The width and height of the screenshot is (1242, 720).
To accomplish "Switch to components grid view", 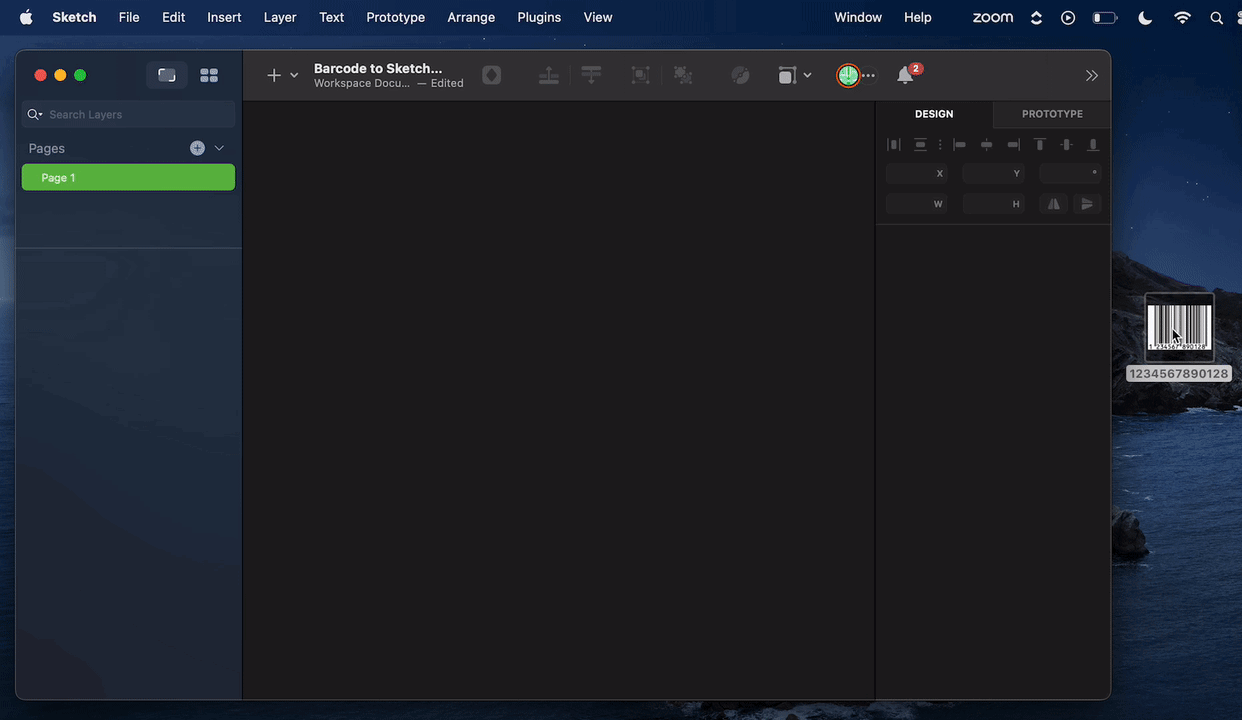I will click(x=209, y=75).
